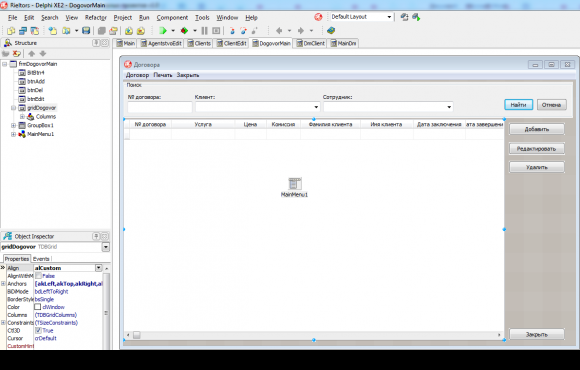Expand the GroupBox1 tree node

(x=14, y=125)
